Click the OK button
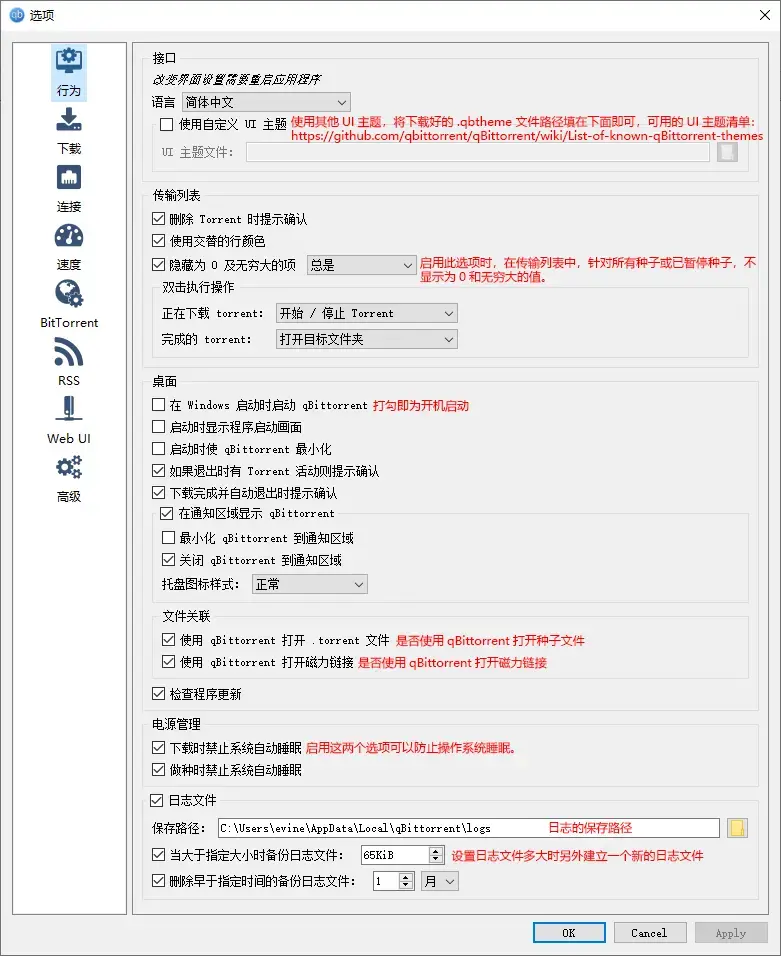 [x=569, y=933]
